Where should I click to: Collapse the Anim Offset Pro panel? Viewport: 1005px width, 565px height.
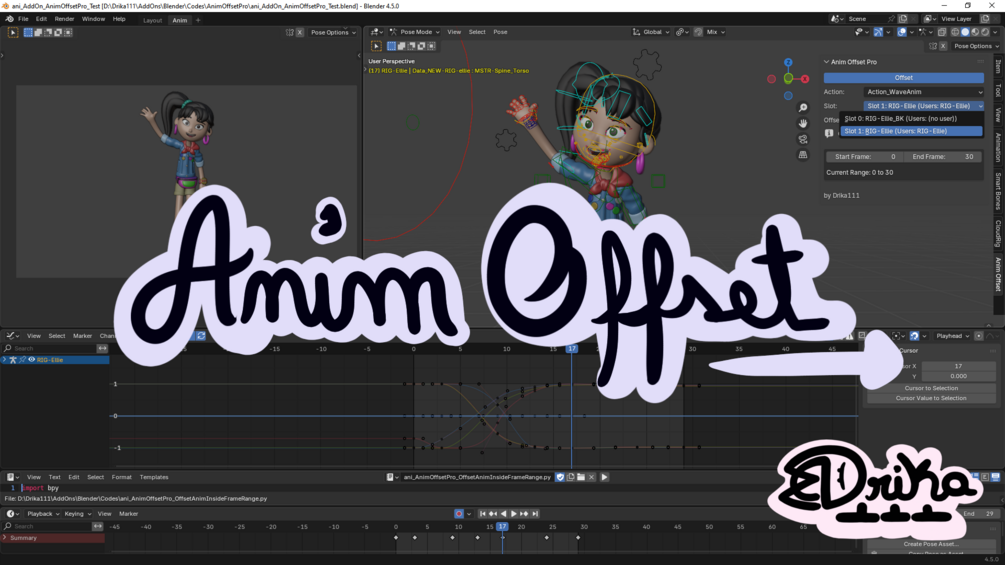[826, 62]
